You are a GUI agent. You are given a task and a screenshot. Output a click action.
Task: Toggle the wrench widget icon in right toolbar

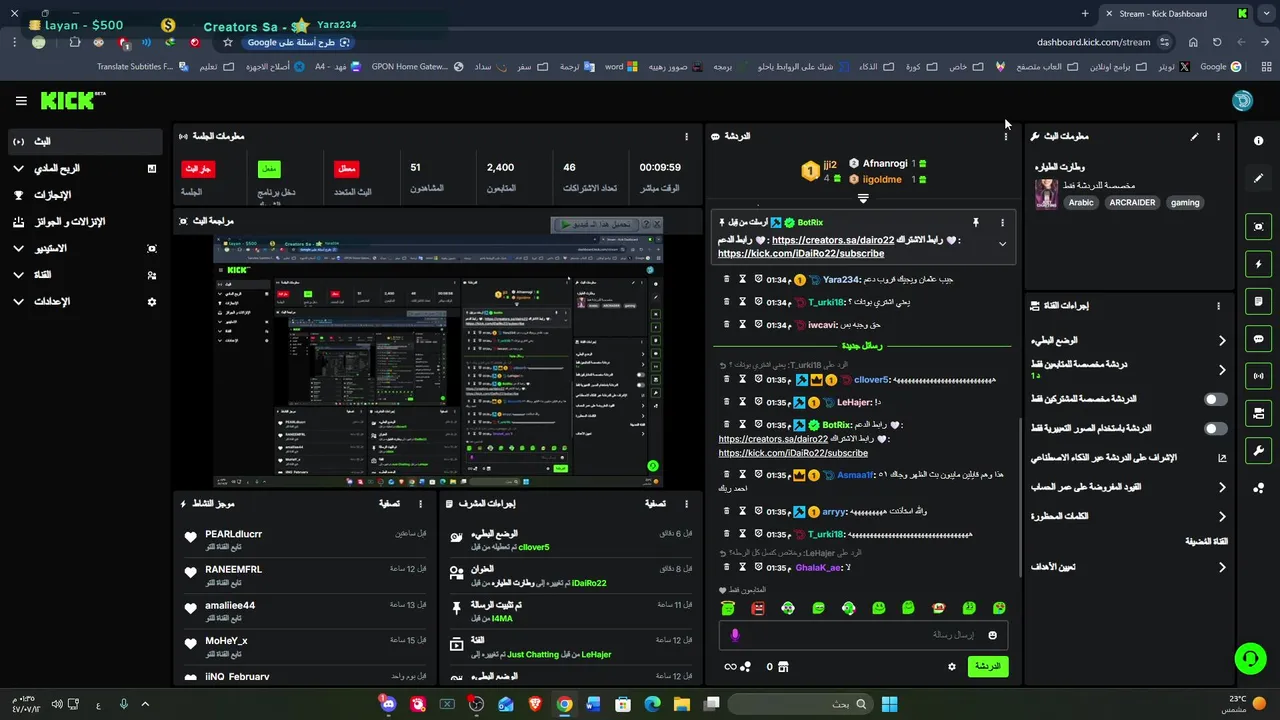1258,450
